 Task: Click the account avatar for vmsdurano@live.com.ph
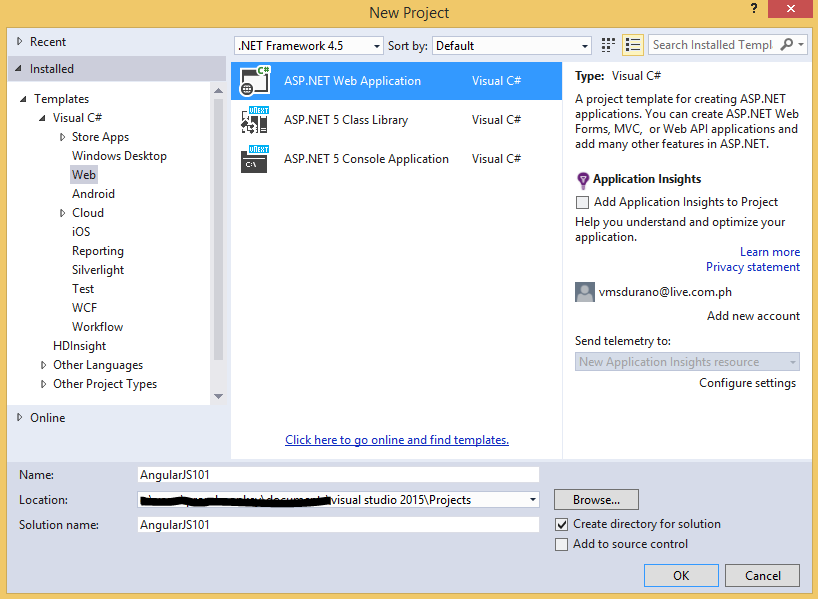click(x=585, y=292)
